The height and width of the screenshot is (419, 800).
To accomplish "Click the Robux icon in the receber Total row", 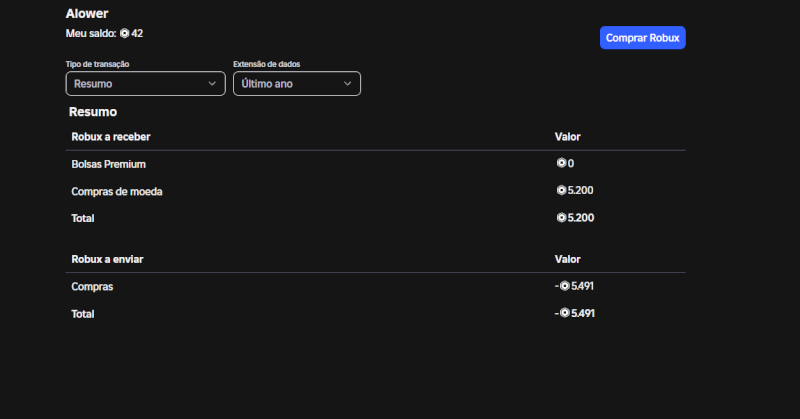I will (x=561, y=217).
